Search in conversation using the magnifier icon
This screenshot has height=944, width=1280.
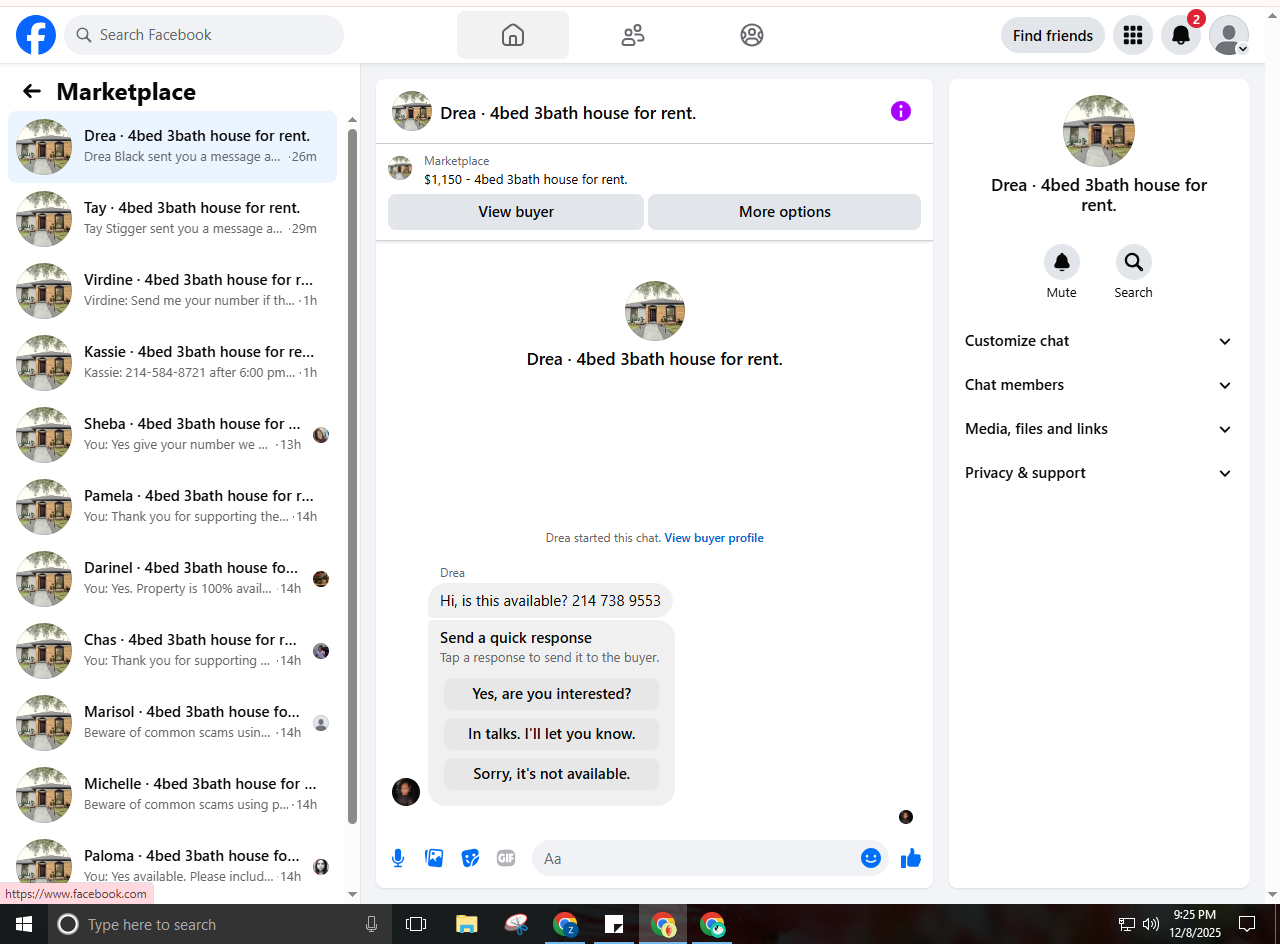pyautogui.click(x=1134, y=262)
